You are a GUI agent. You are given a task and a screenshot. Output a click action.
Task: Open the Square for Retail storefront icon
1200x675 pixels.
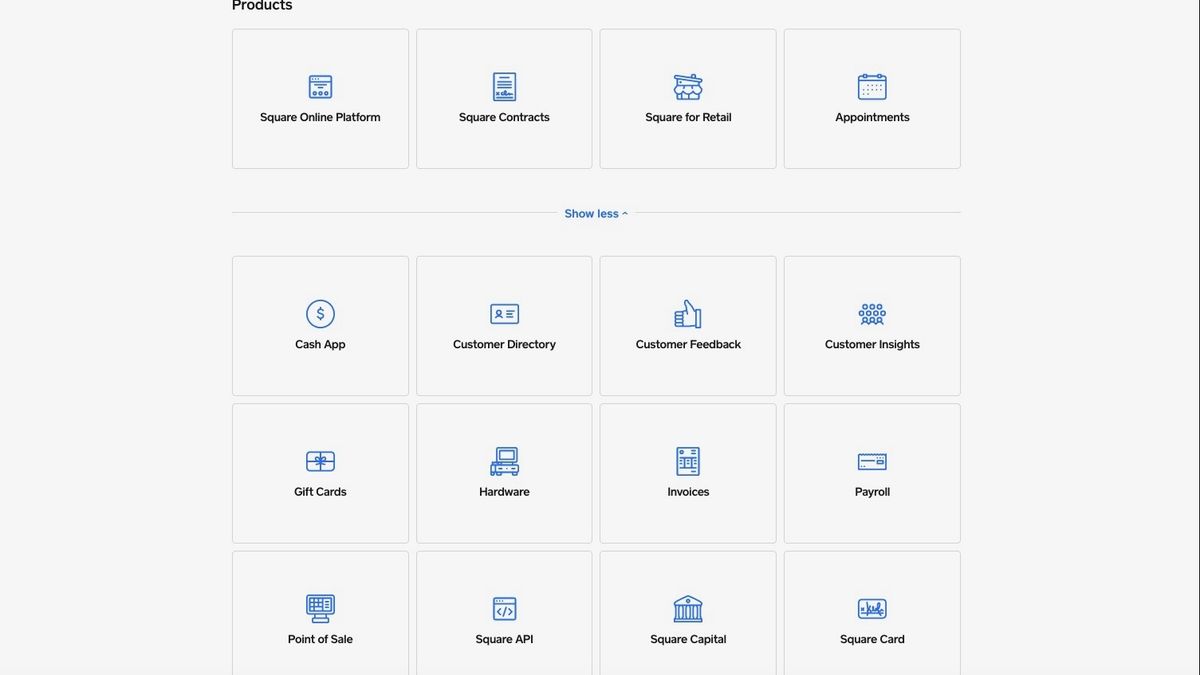(x=688, y=87)
